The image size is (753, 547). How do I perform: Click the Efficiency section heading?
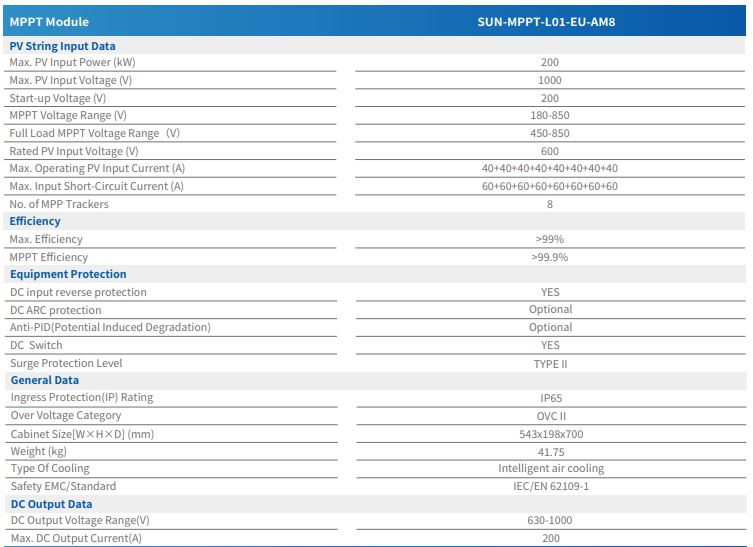[35, 221]
